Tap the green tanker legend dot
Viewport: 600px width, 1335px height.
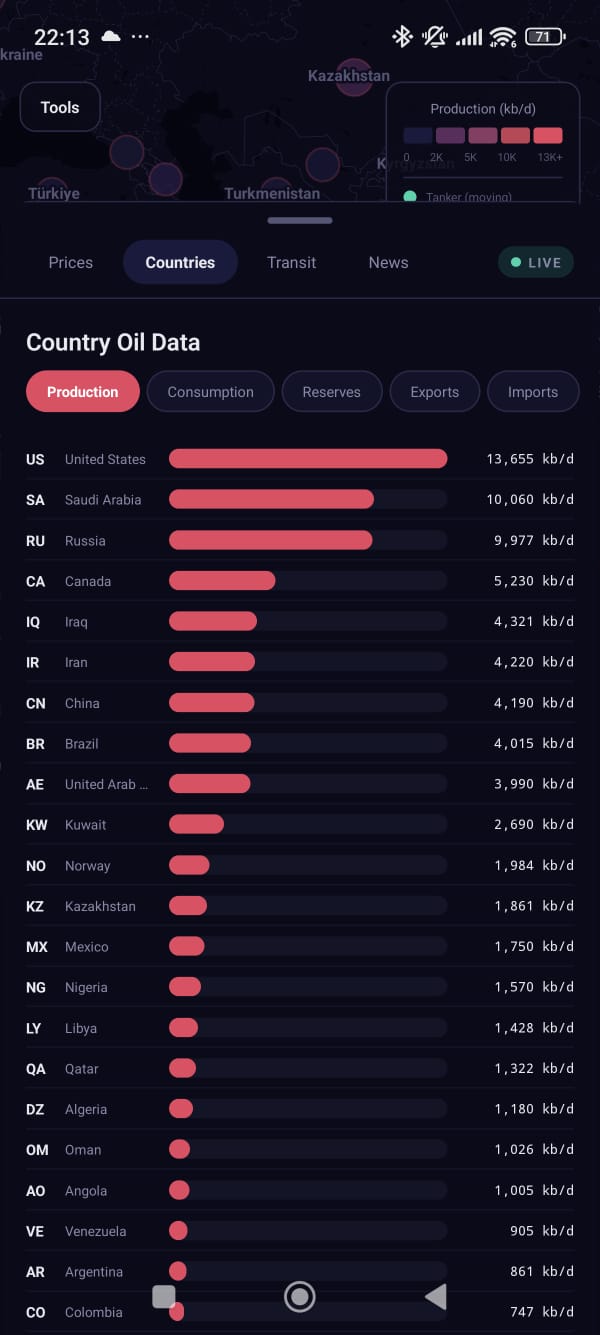[410, 197]
